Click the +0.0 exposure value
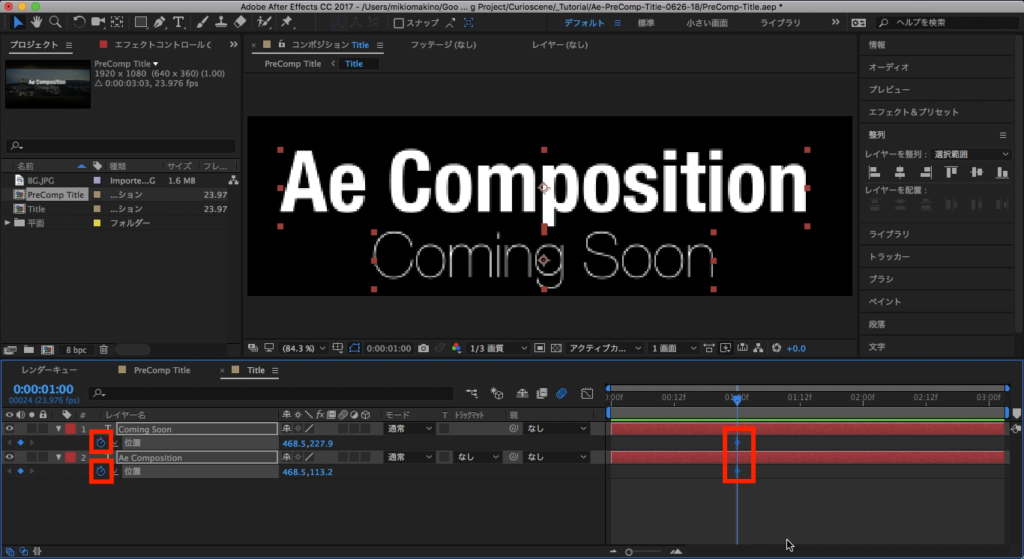The image size is (1024, 559). tap(795, 348)
